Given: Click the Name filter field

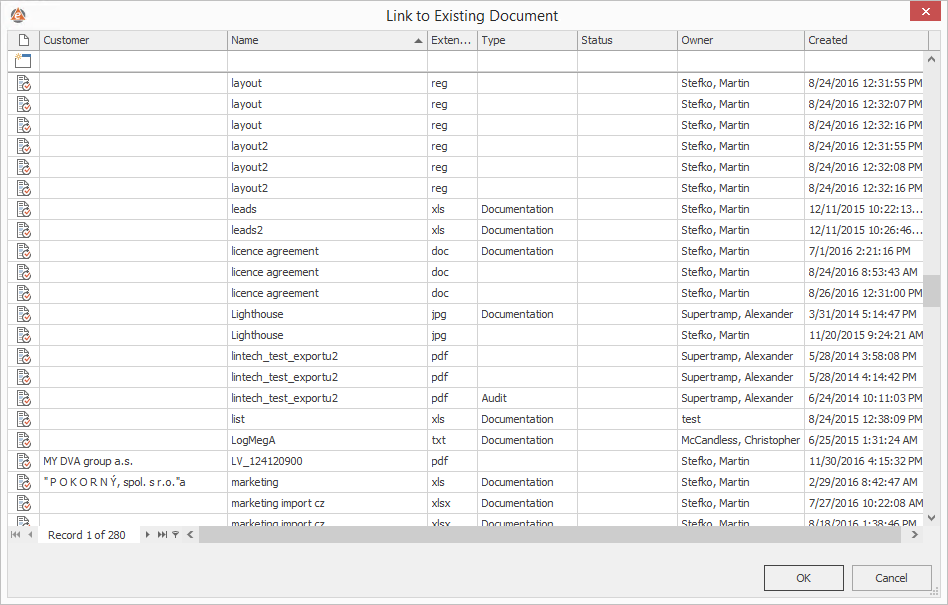Looking at the screenshot, I should coord(327,61).
